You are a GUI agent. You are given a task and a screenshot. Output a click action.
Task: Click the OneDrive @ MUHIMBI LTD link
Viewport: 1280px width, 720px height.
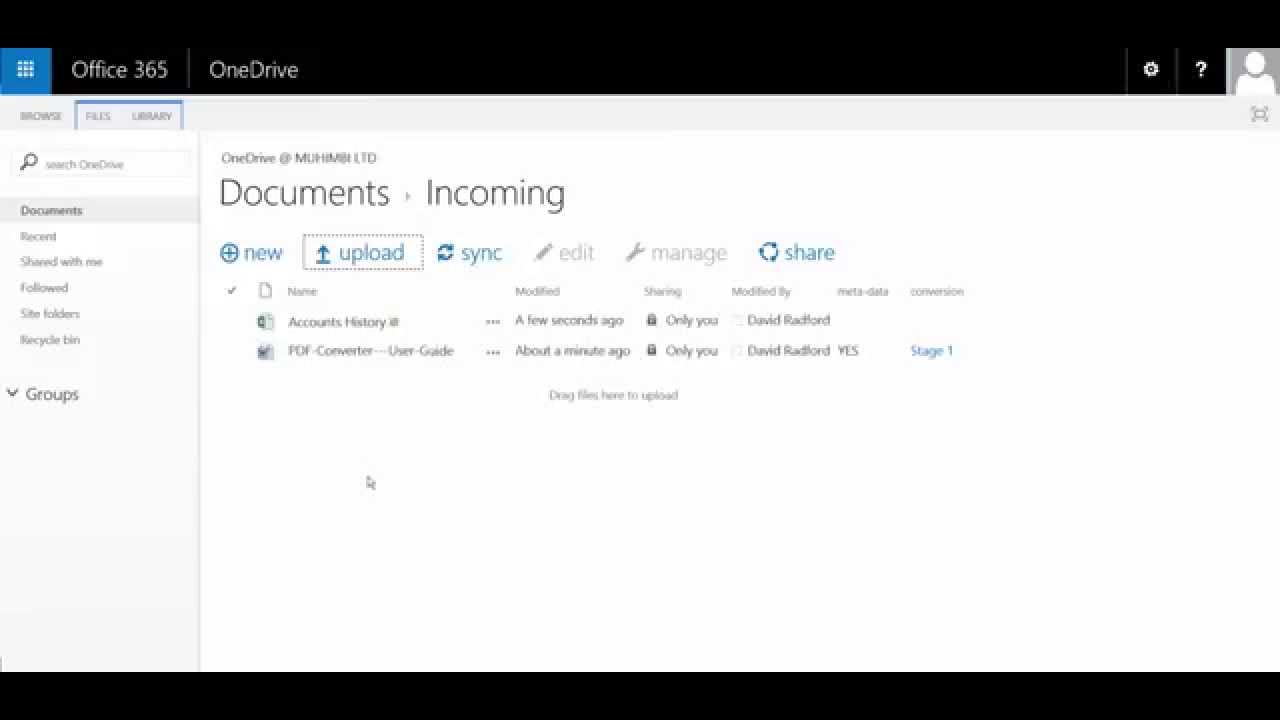click(x=299, y=158)
